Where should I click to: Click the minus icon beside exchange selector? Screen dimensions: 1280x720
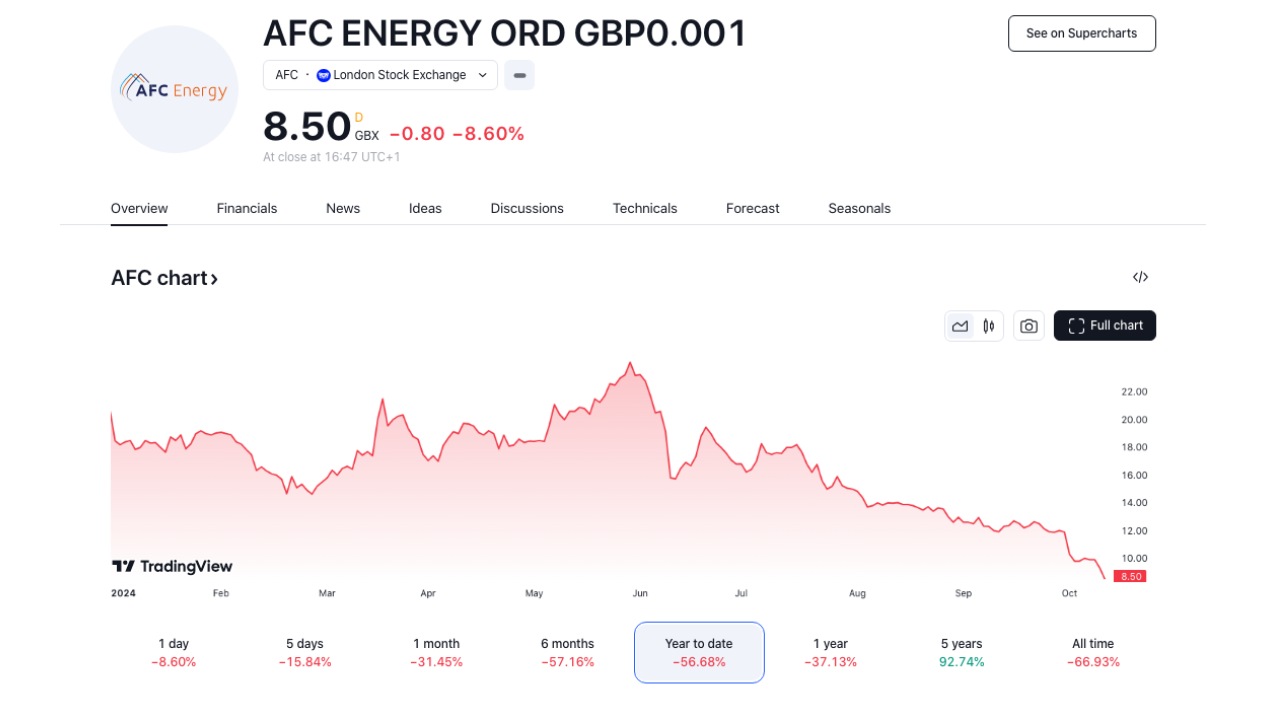coord(519,75)
